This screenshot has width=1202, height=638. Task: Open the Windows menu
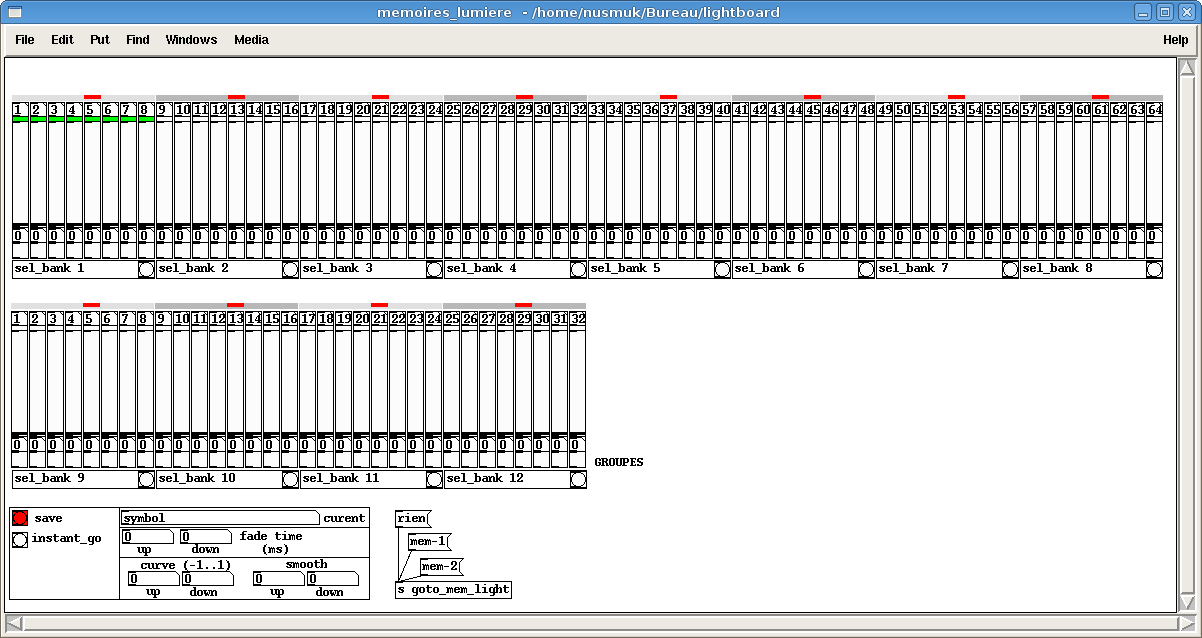click(x=191, y=40)
